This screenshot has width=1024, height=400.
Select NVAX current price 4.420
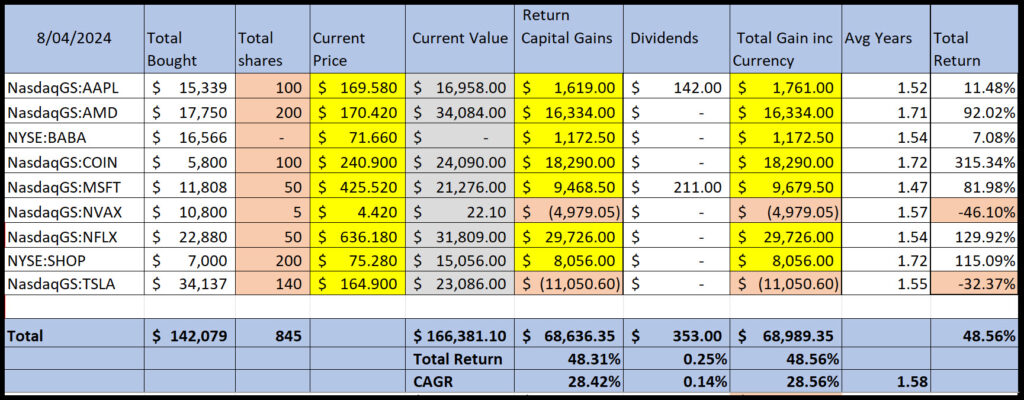pos(357,212)
